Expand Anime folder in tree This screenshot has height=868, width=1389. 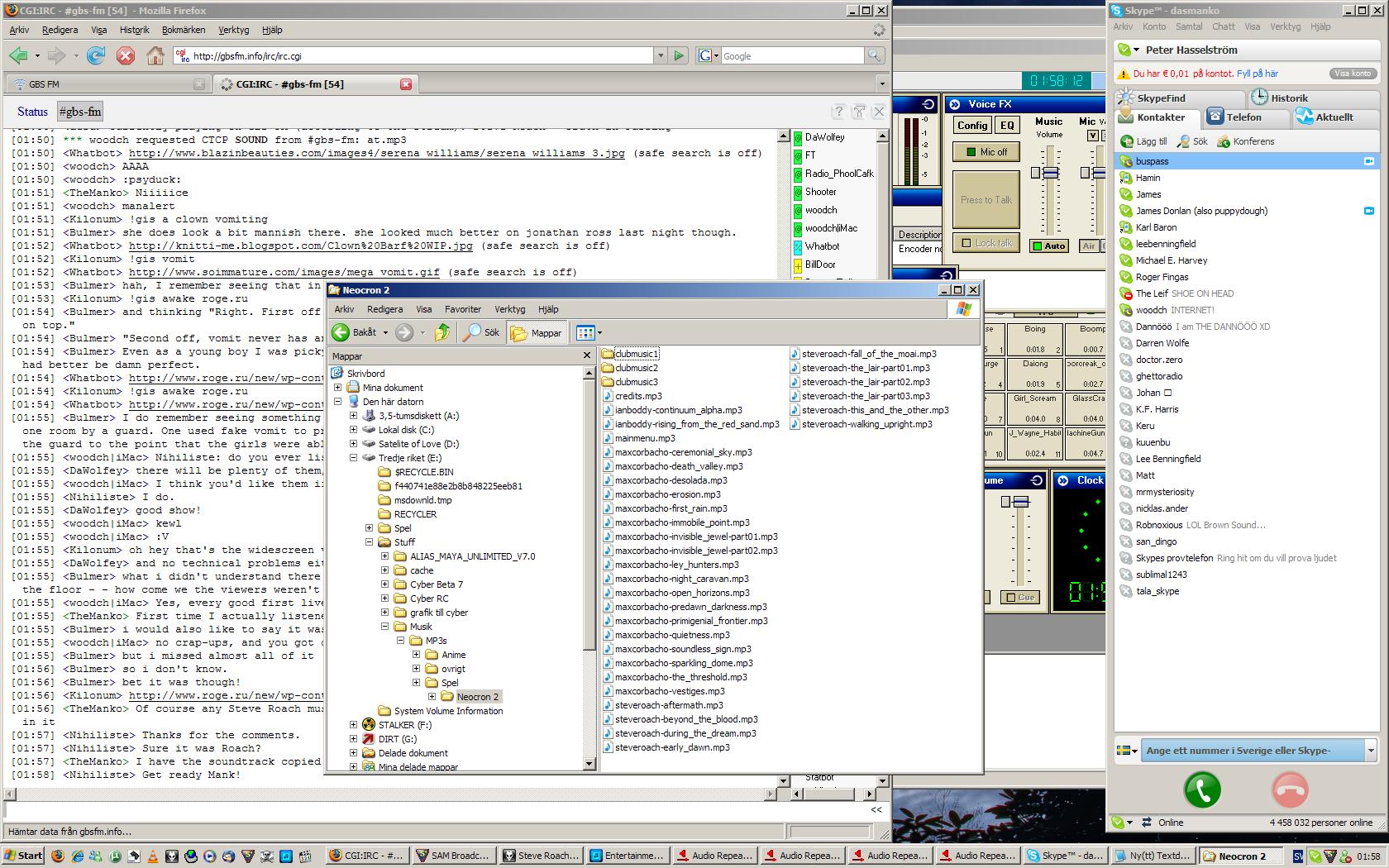click(416, 655)
